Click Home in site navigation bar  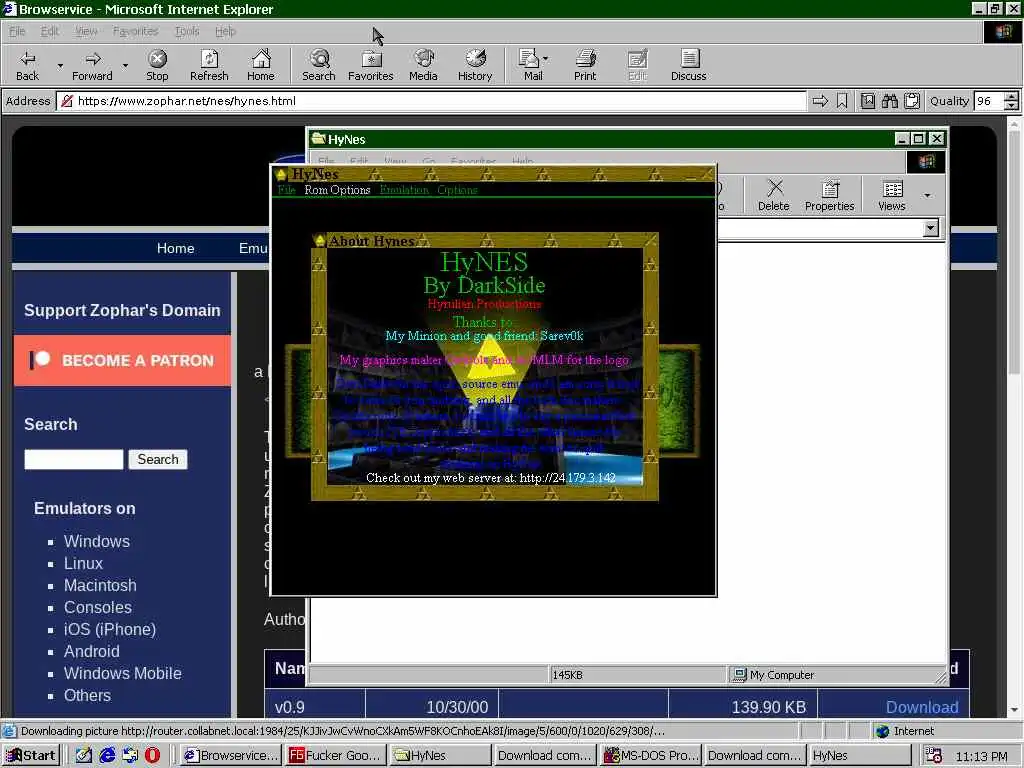click(175, 248)
